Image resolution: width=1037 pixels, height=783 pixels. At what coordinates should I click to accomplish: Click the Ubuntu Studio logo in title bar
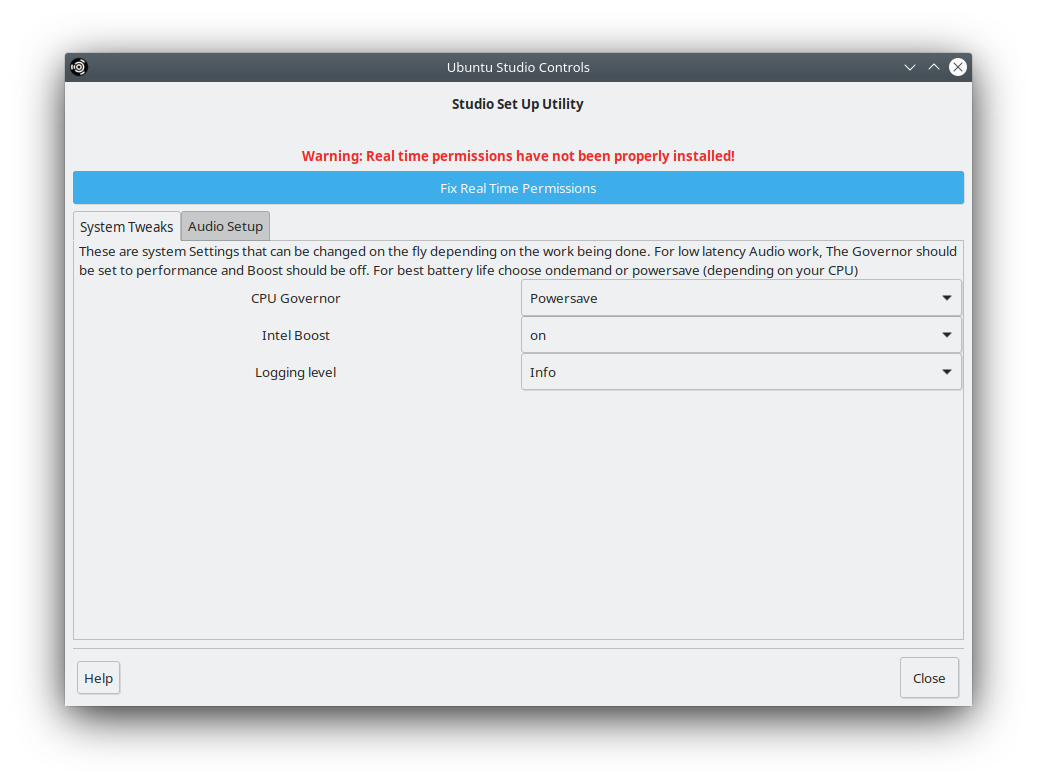click(x=79, y=67)
